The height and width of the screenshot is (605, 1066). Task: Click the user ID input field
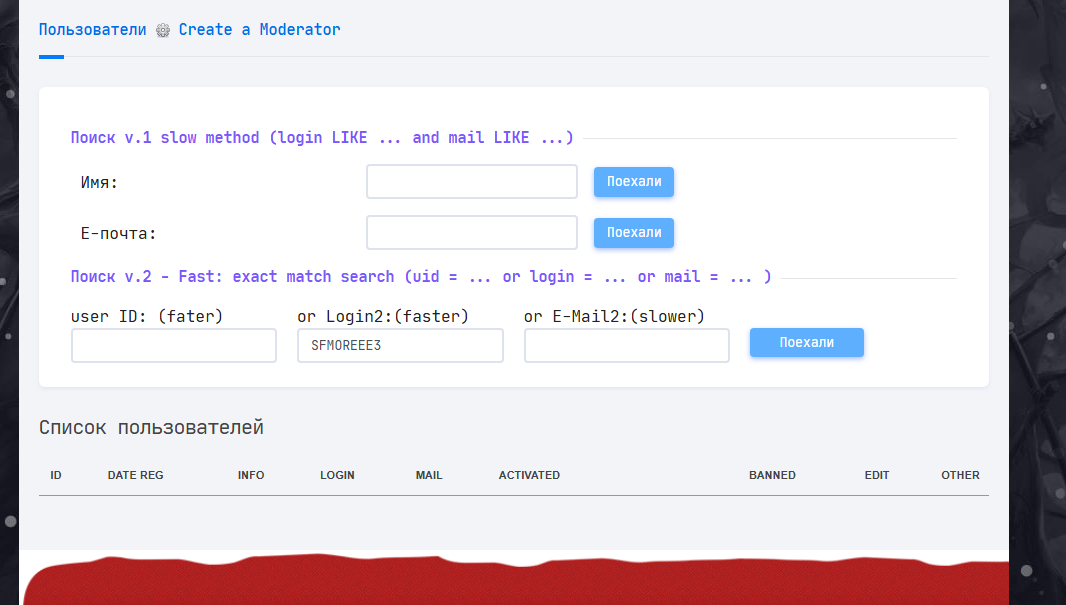pos(174,345)
